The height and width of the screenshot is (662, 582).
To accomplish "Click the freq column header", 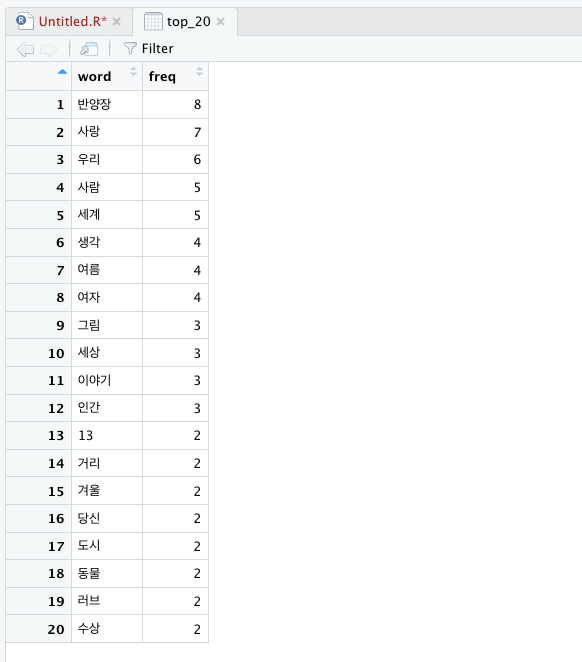I will coord(176,76).
